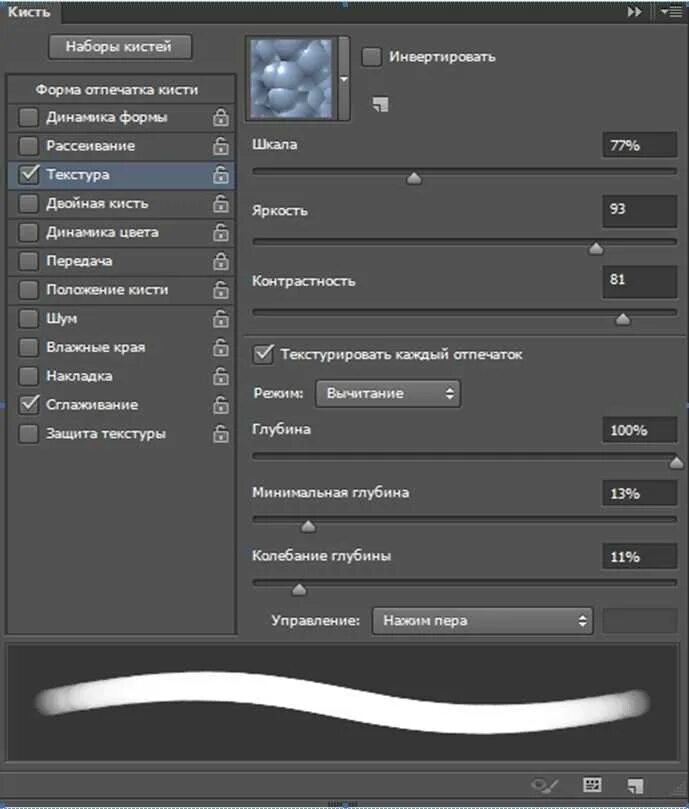Click the Яркость value field 93

click(639, 211)
